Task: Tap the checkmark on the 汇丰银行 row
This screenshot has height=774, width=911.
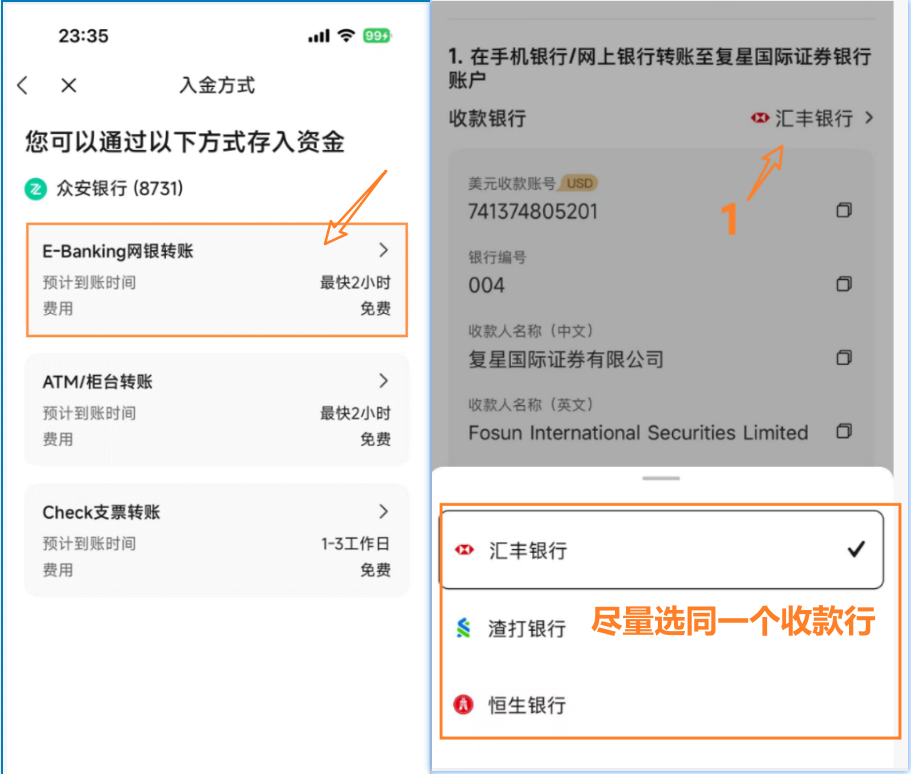Action: tap(856, 549)
